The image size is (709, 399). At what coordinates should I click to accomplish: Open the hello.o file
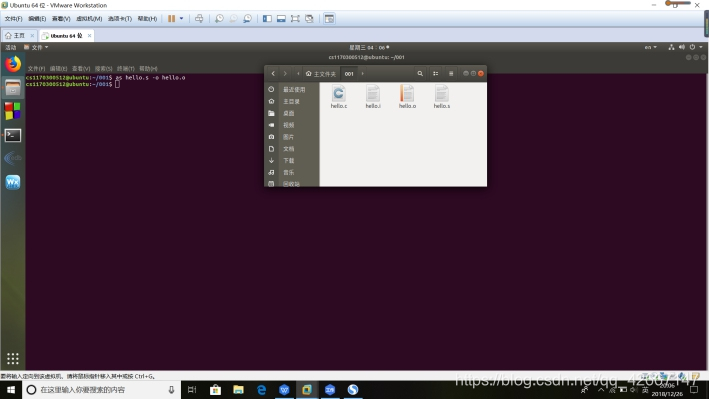407,97
